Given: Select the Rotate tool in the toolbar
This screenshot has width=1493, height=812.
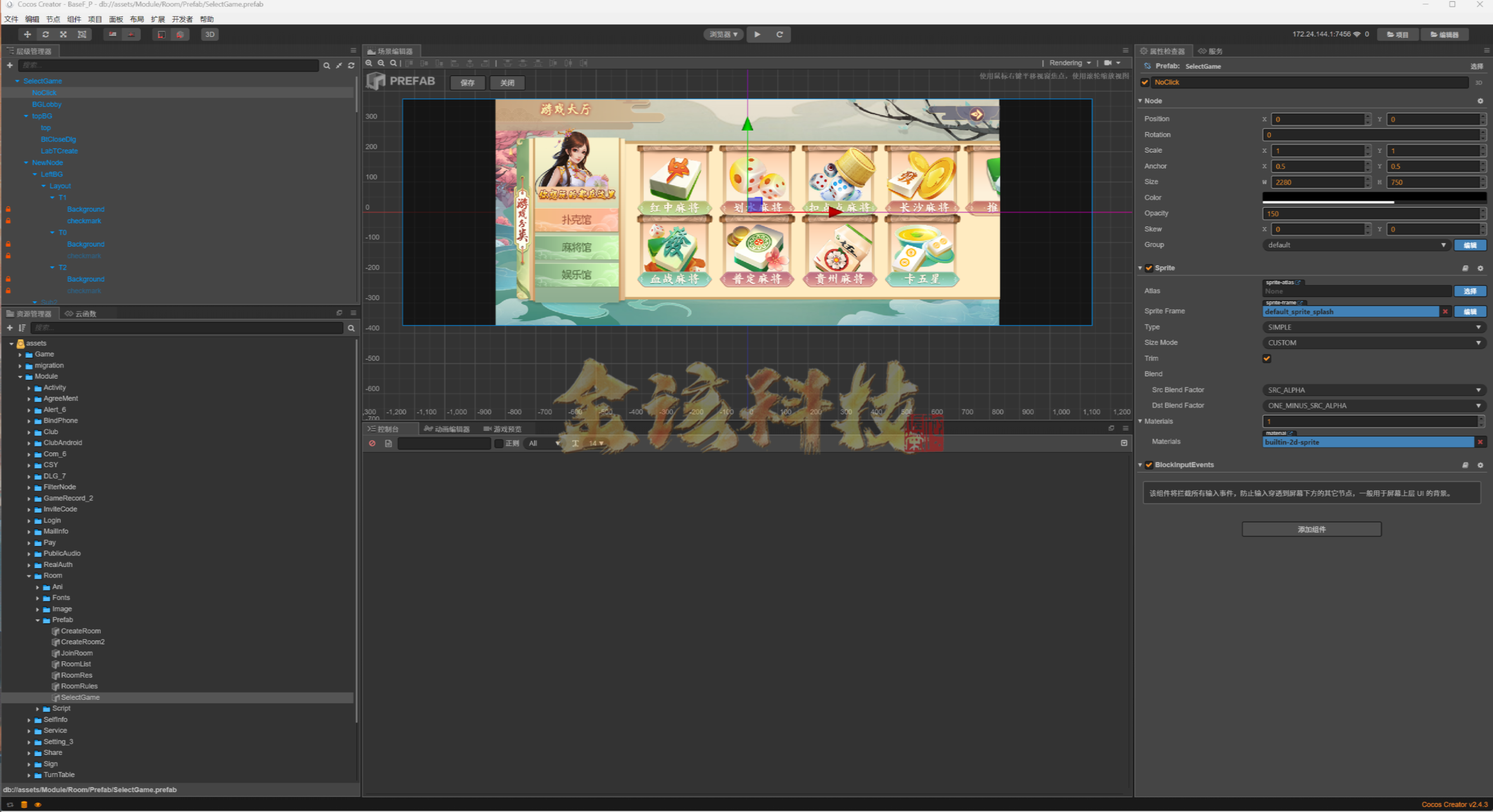Looking at the screenshot, I should pos(46,35).
